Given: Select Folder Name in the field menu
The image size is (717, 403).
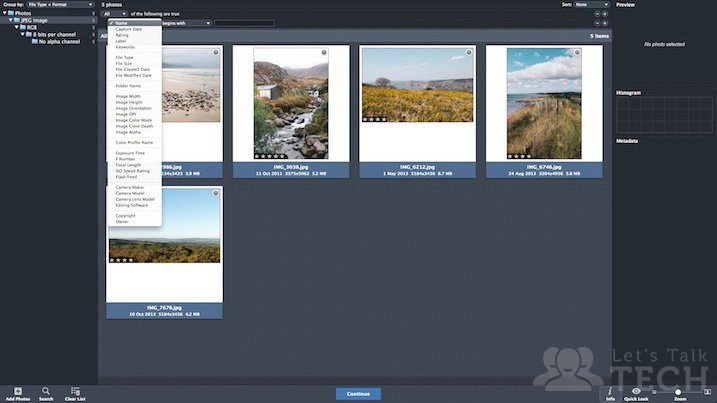Looking at the screenshot, I should 134,86.
